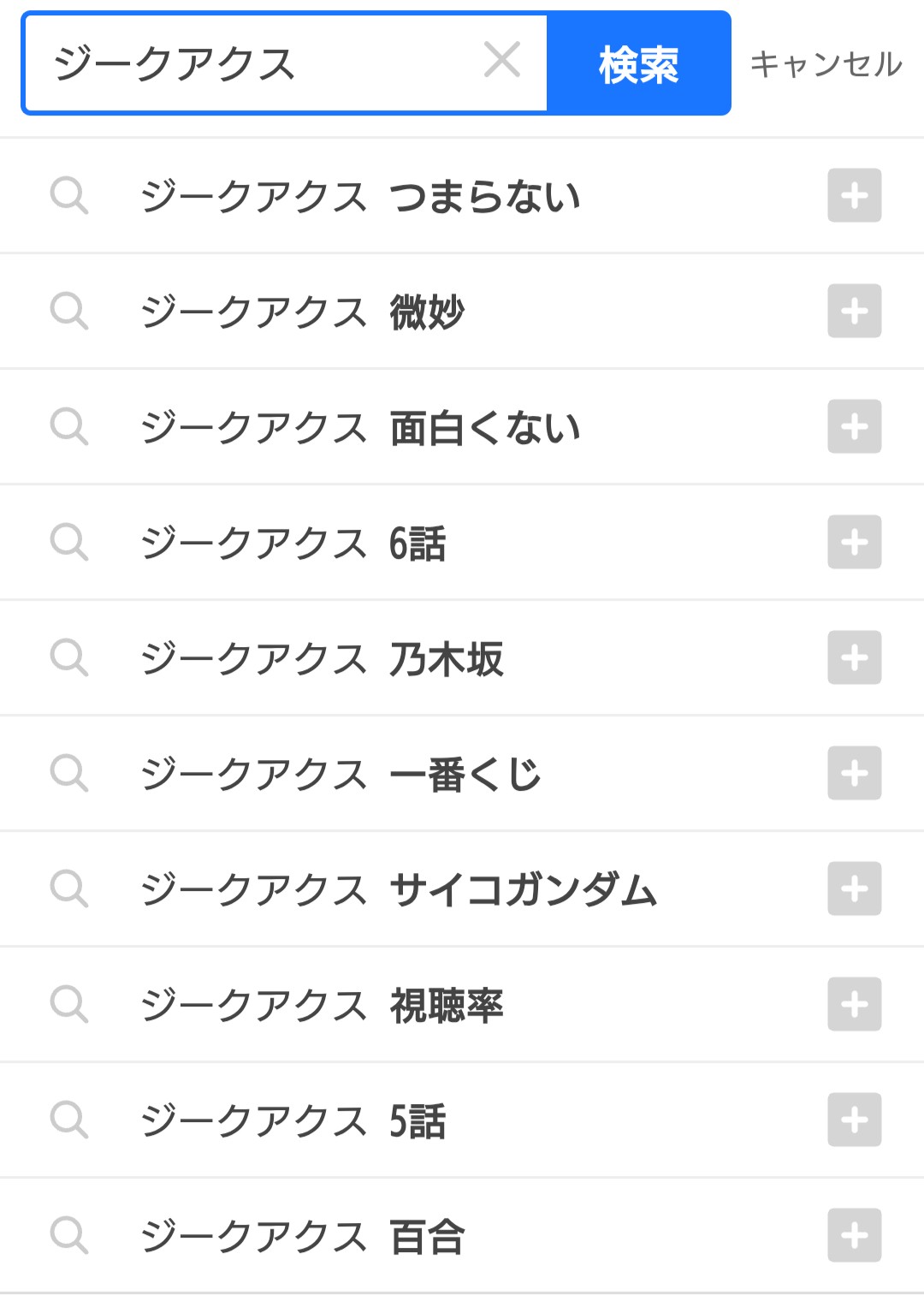Click magnifier icon beside 微妙 suggestion

[68, 311]
